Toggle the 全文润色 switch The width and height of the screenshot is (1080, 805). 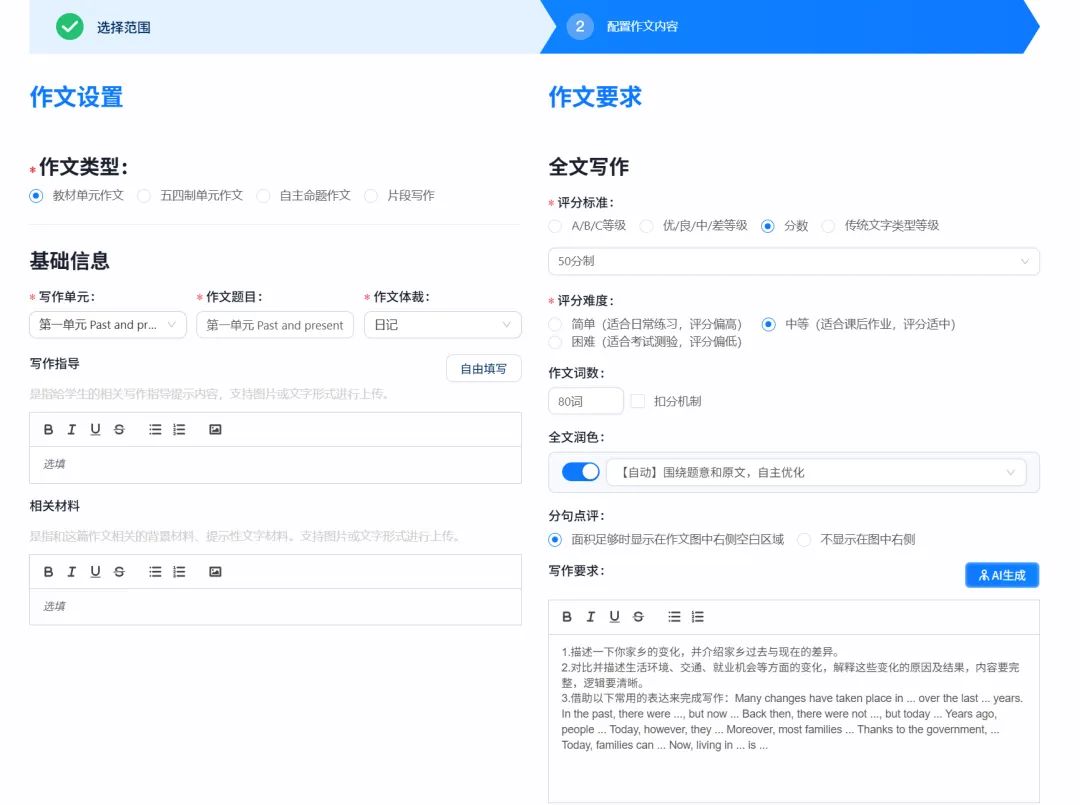pos(580,472)
